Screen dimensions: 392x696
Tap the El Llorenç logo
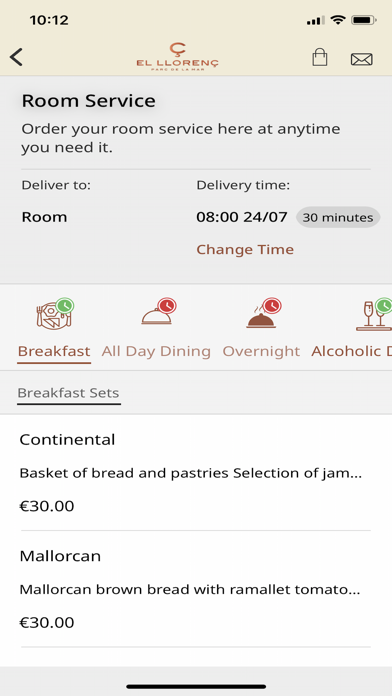click(178, 57)
